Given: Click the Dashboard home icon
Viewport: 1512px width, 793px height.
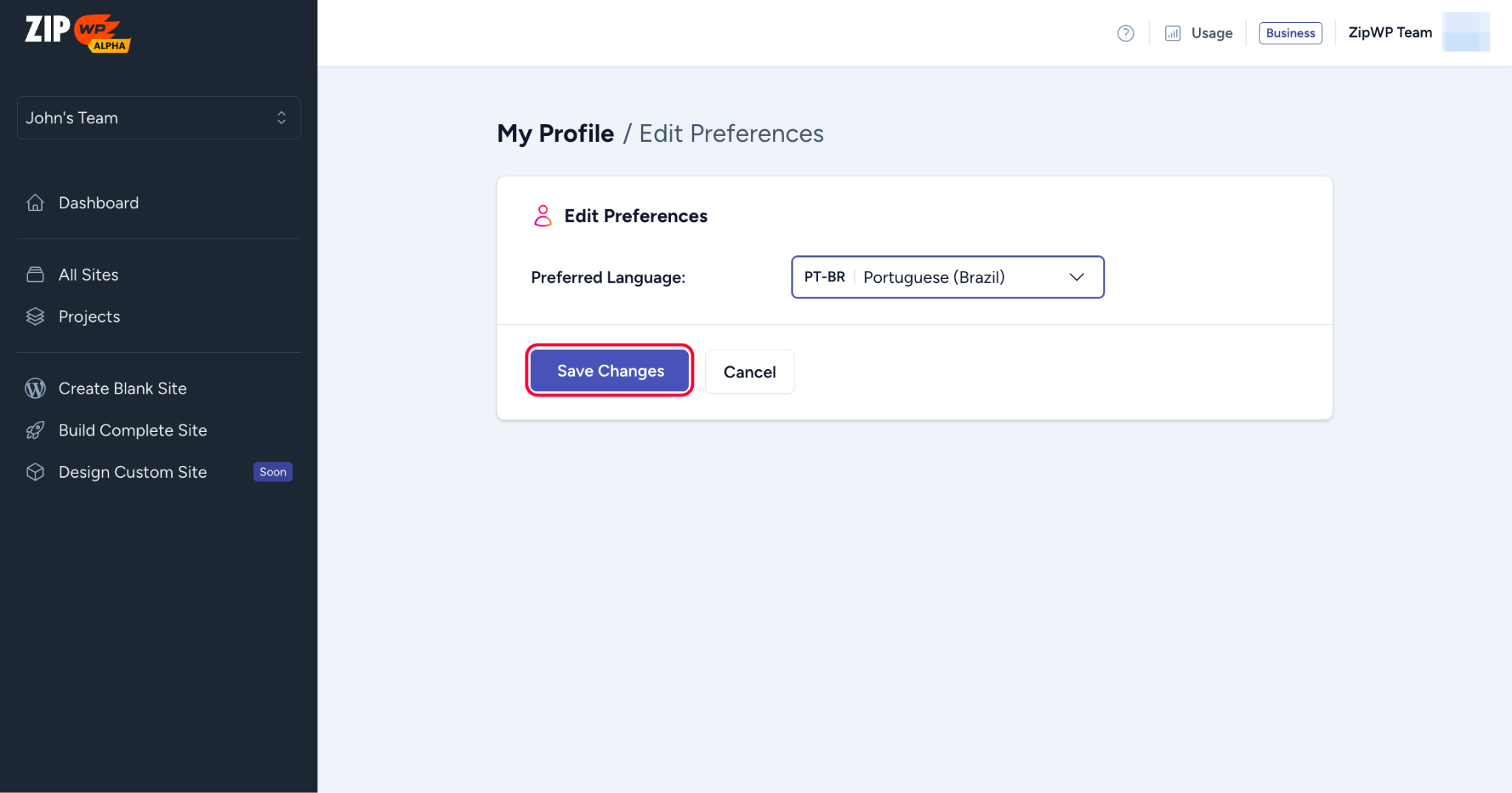Looking at the screenshot, I should (35, 203).
